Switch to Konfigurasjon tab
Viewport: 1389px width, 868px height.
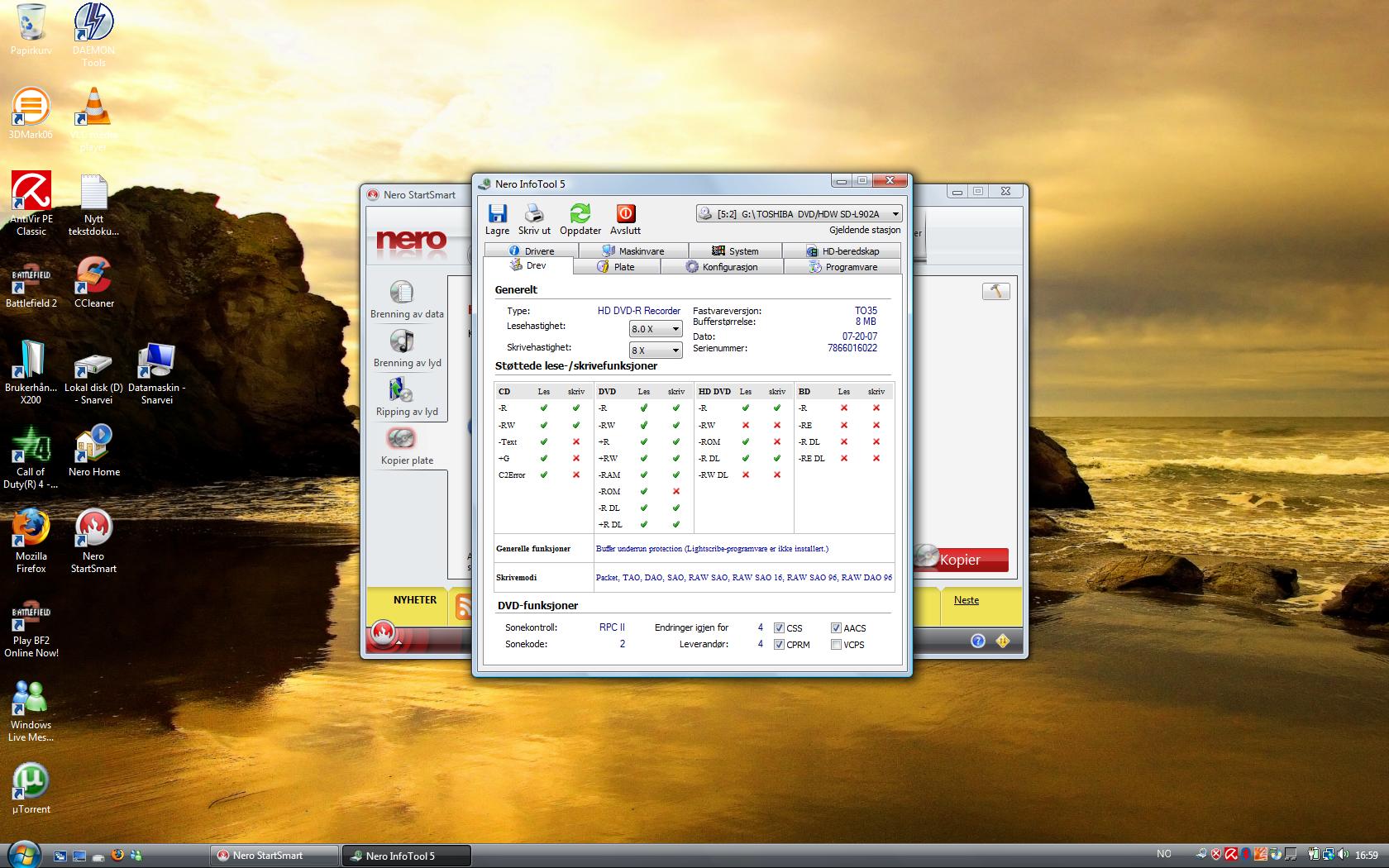[x=722, y=267]
